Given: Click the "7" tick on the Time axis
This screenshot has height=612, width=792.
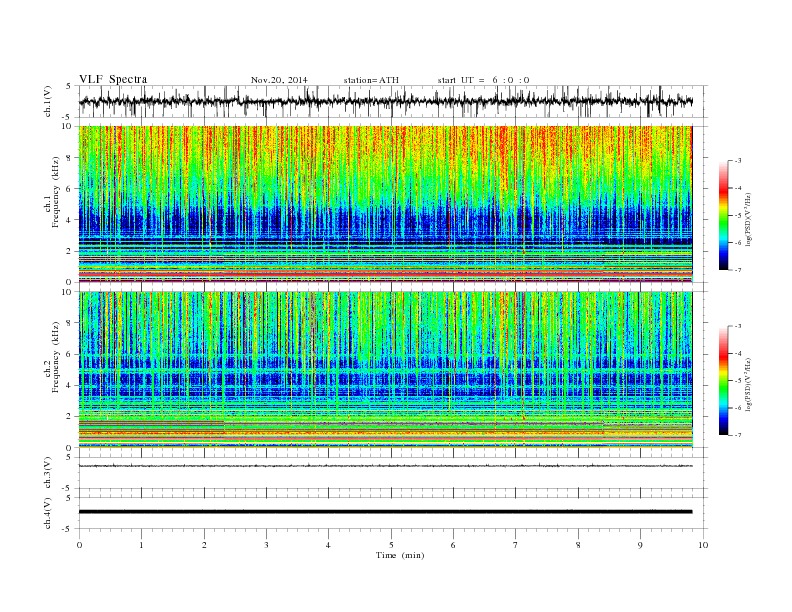Looking at the screenshot, I should point(515,545).
